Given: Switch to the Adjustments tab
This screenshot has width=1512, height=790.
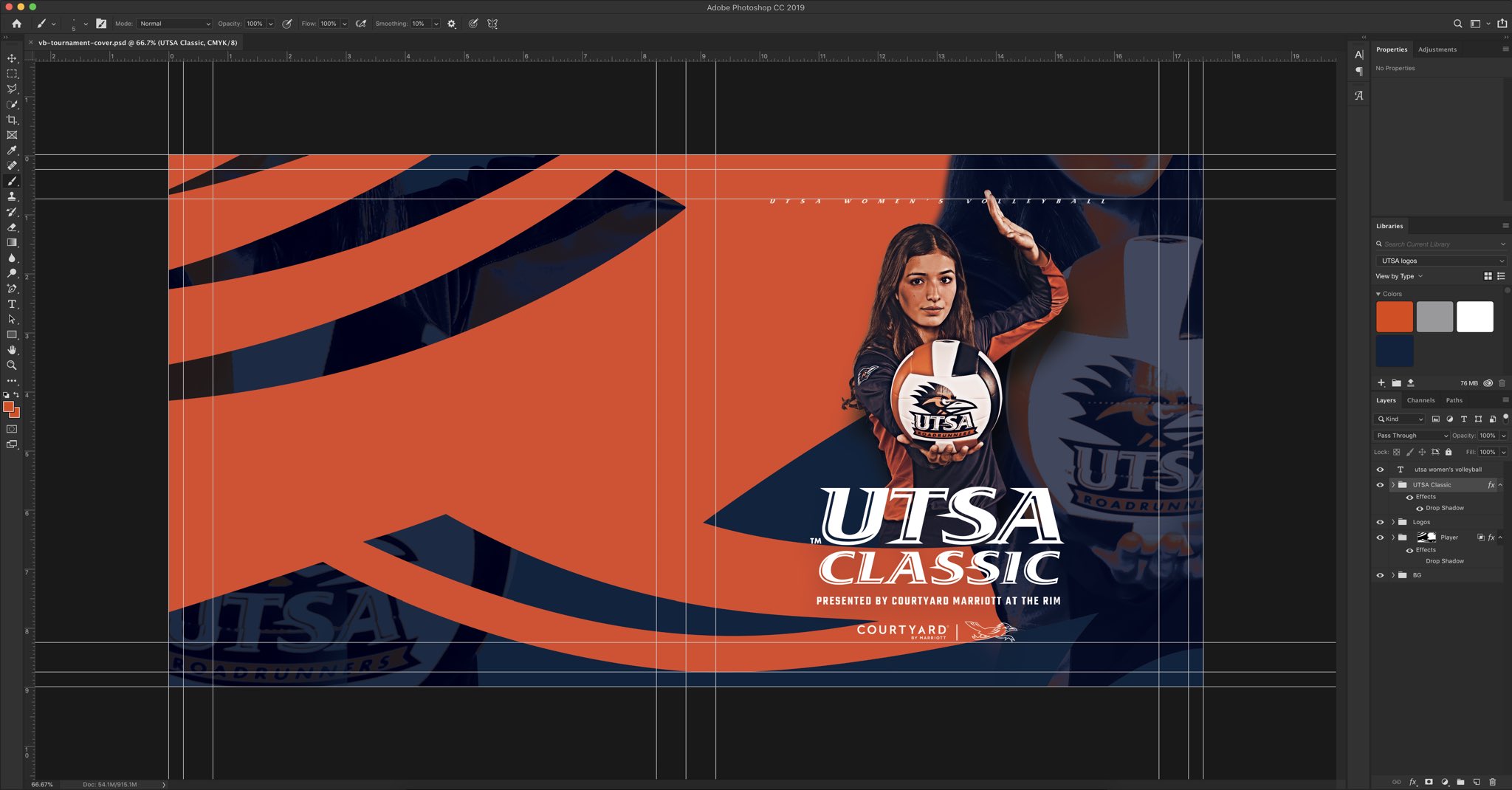Looking at the screenshot, I should [x=1437, y=49].
